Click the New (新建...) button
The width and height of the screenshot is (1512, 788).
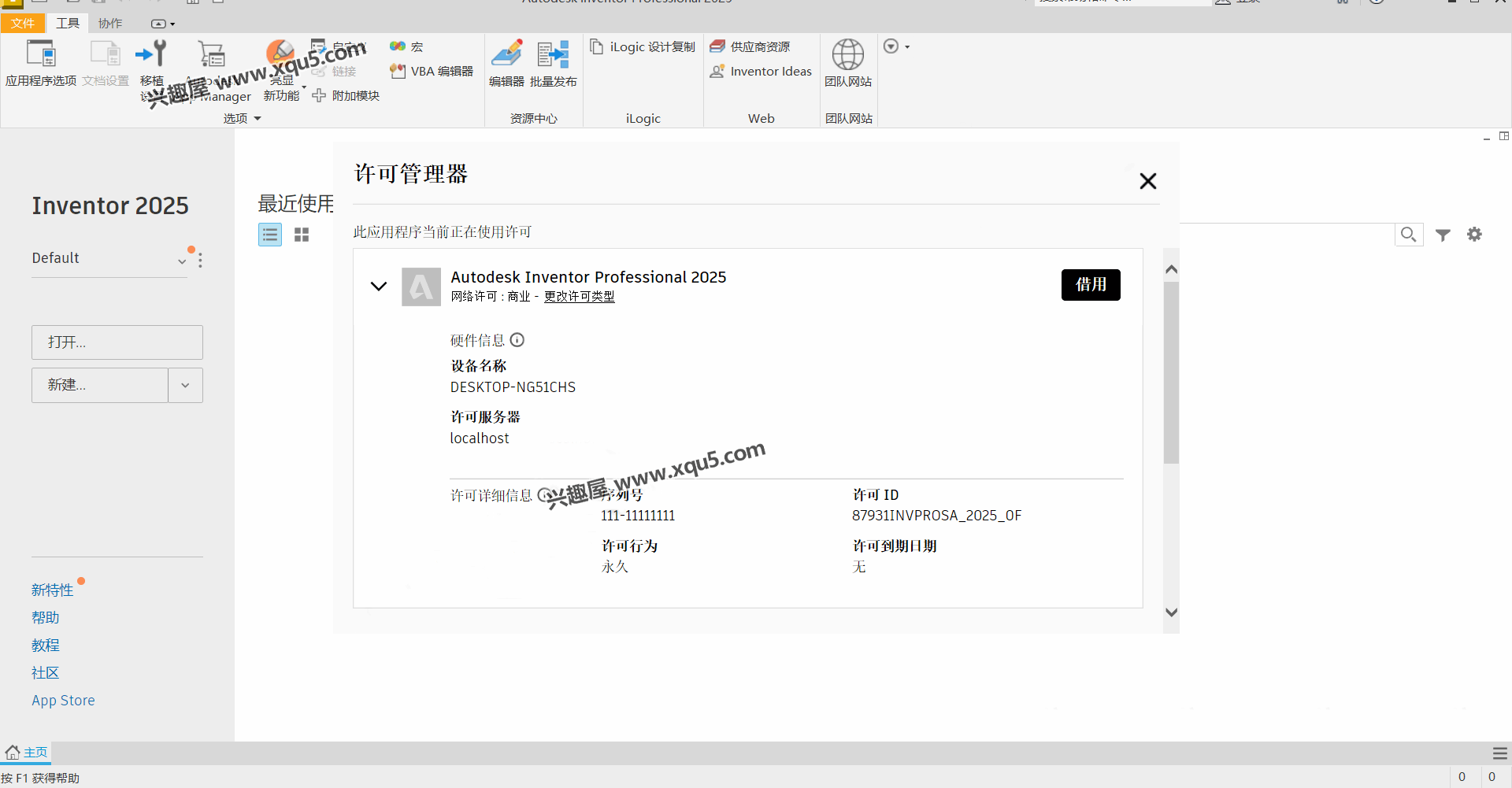[x=100, y=386]
